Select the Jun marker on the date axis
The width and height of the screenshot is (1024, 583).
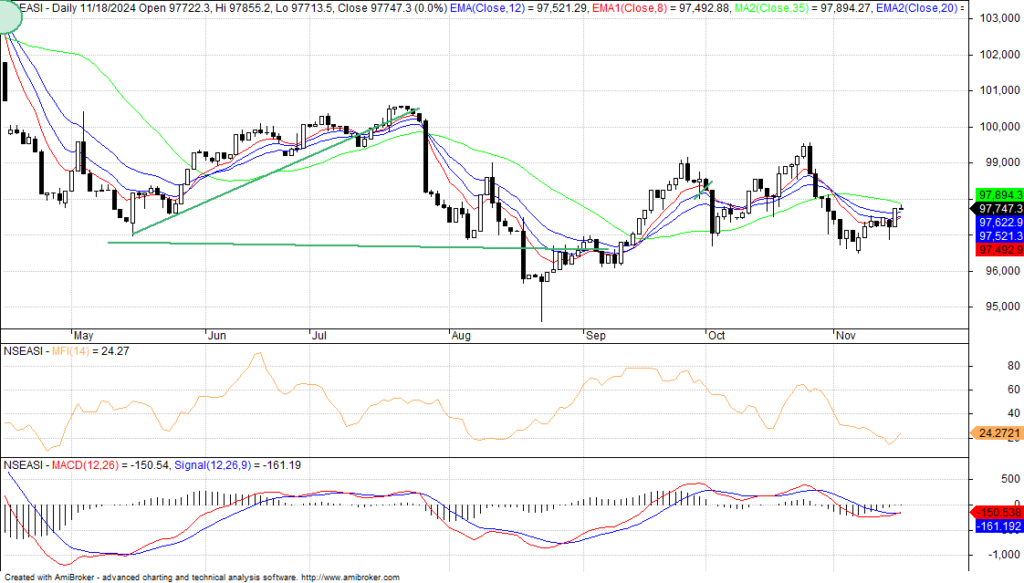[217, 336]
